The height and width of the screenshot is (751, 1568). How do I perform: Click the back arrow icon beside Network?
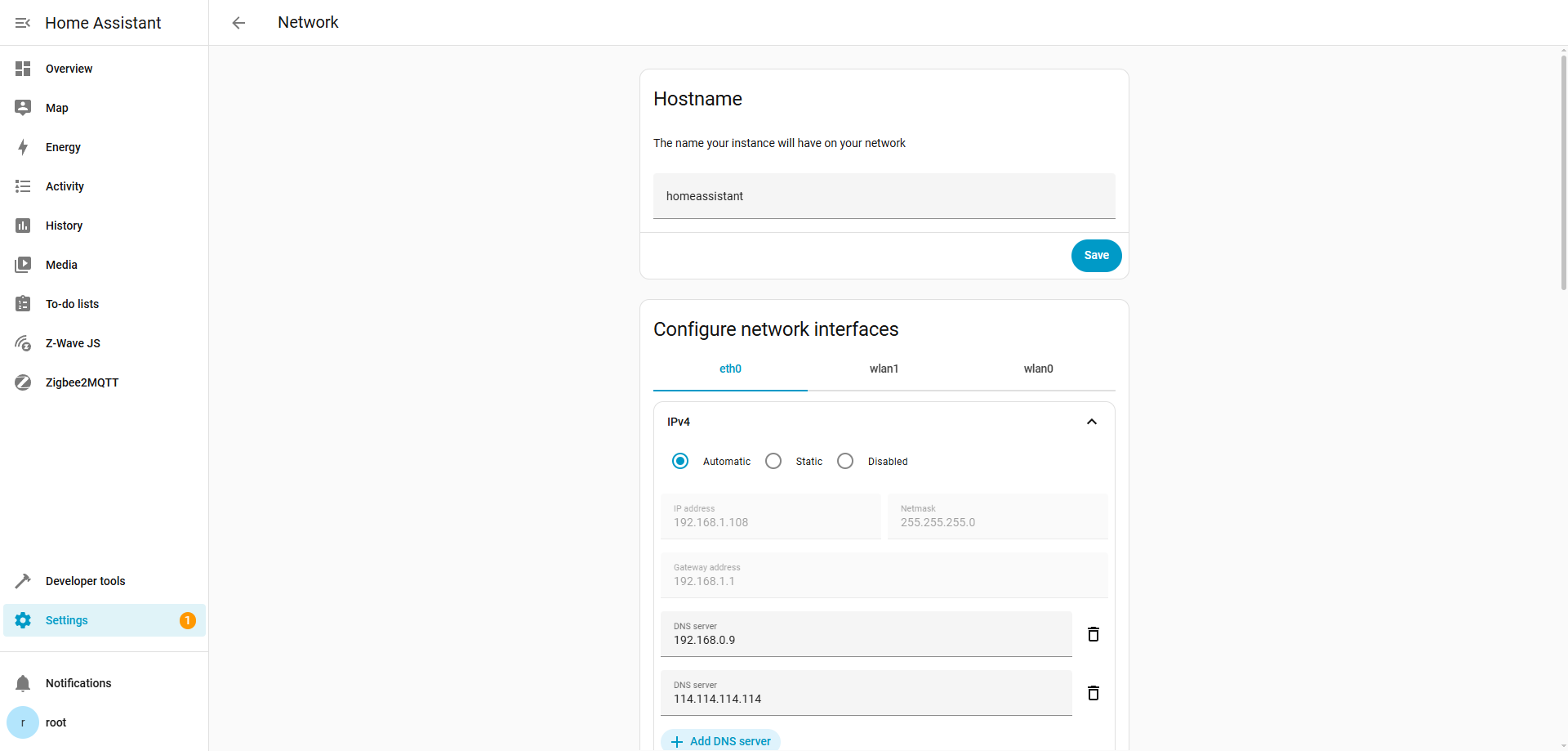tap(238, 23)
